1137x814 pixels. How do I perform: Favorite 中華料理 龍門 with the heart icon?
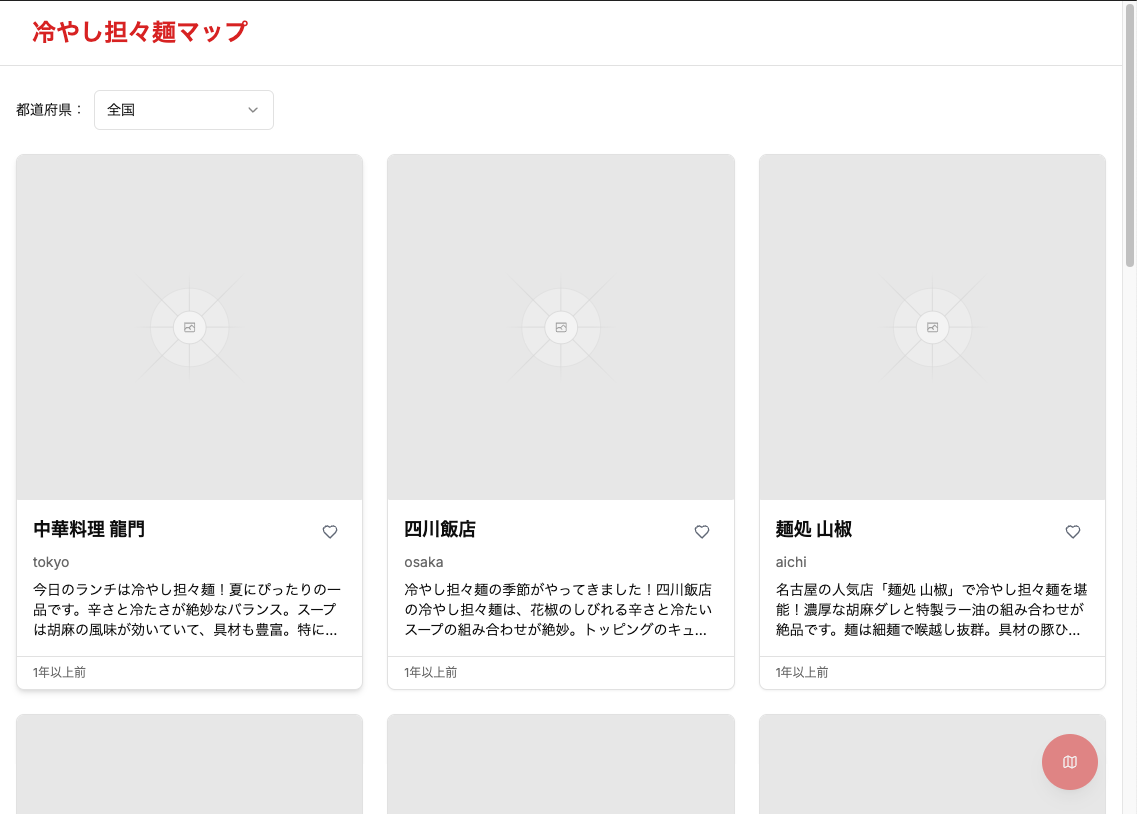[330, 531]
